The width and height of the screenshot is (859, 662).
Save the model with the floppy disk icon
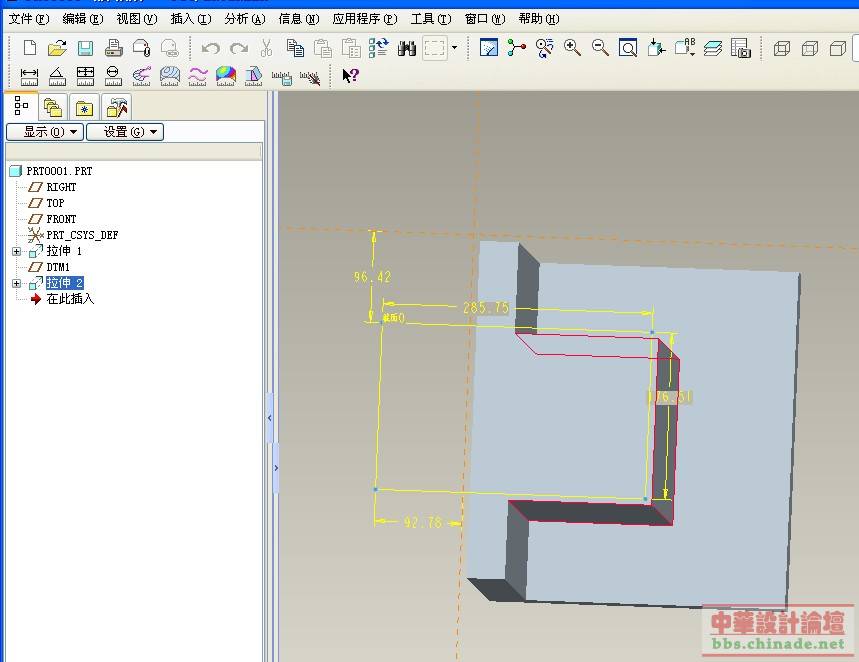coord(85,48)
